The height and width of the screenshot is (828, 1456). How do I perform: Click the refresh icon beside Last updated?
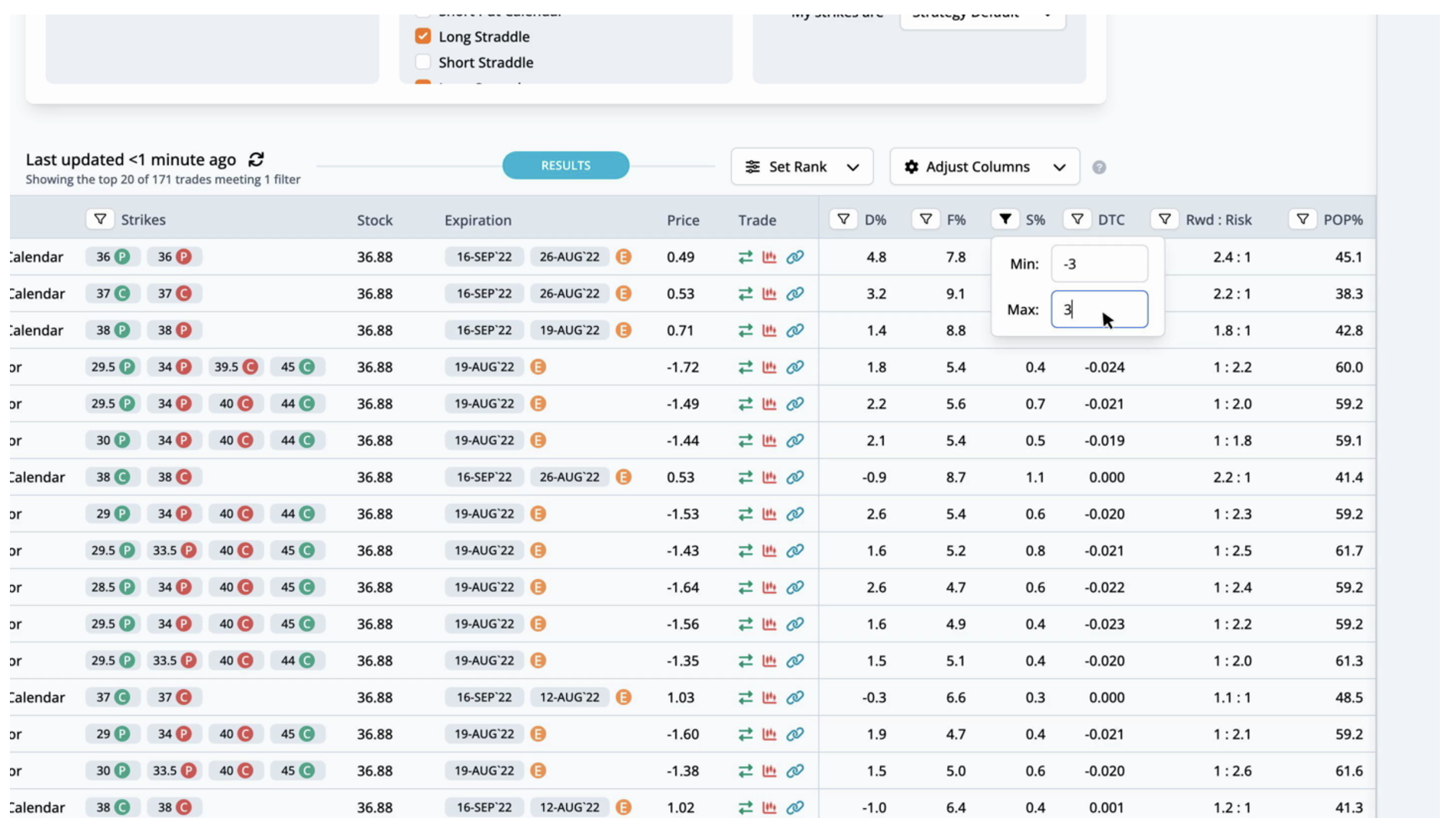click(256, 160)
